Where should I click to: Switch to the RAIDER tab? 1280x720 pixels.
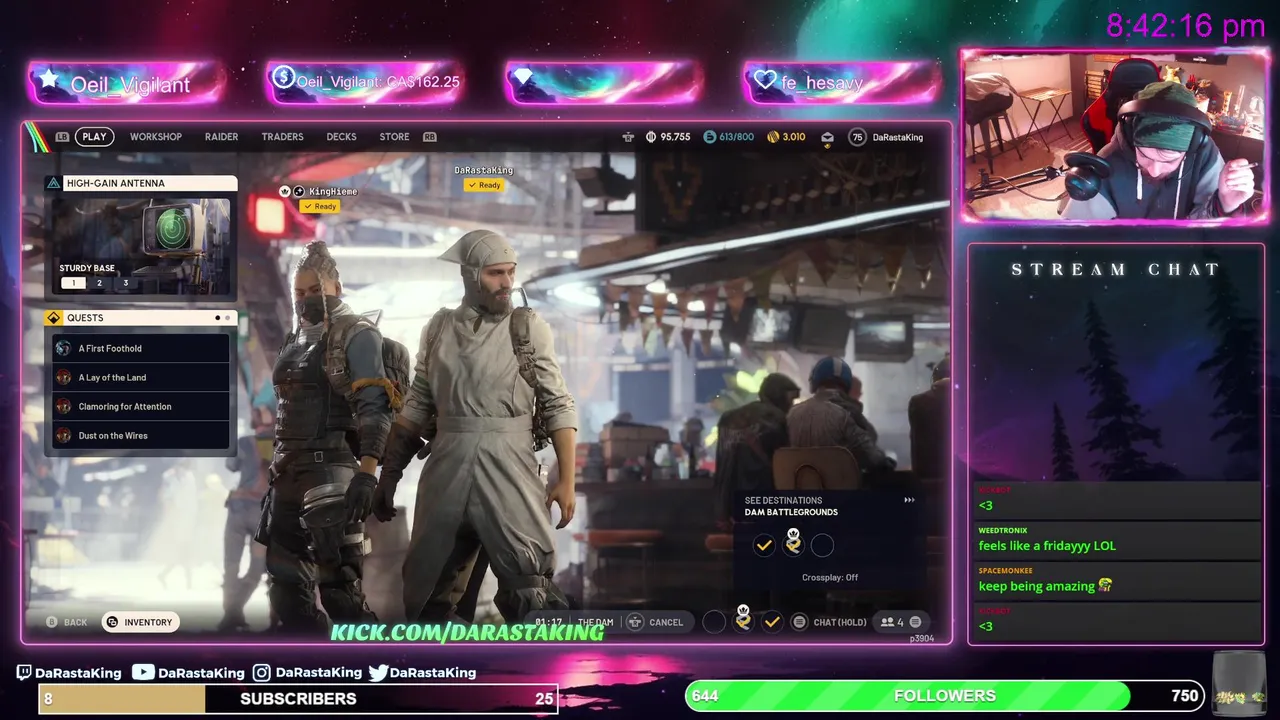point(221,137)
